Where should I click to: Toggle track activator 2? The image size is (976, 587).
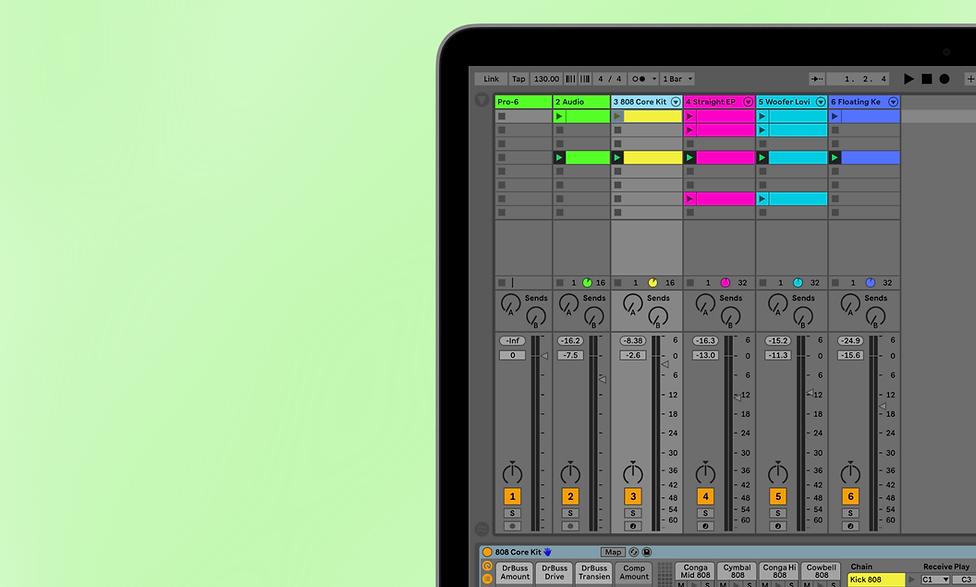570,496
